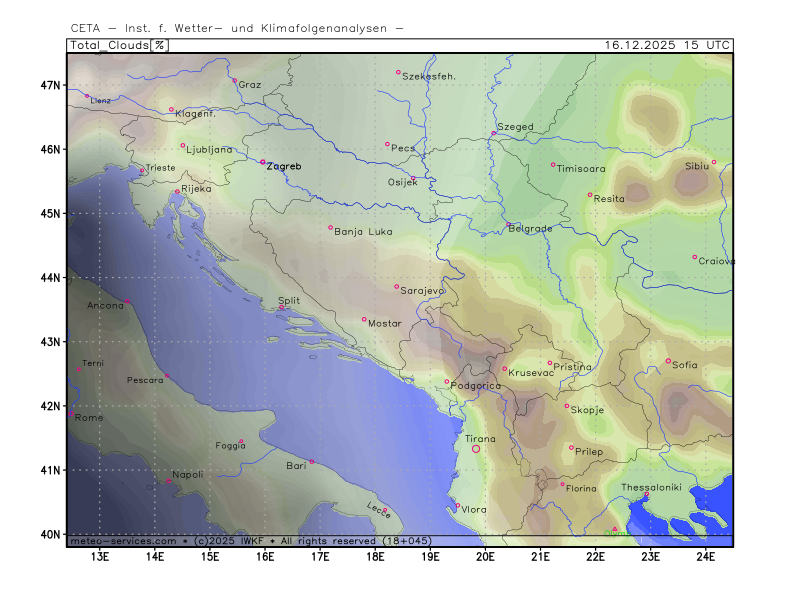Click the Total_Clouds parameter label
Viewport: 800px width, 600px height.
(x=110, y=45)
